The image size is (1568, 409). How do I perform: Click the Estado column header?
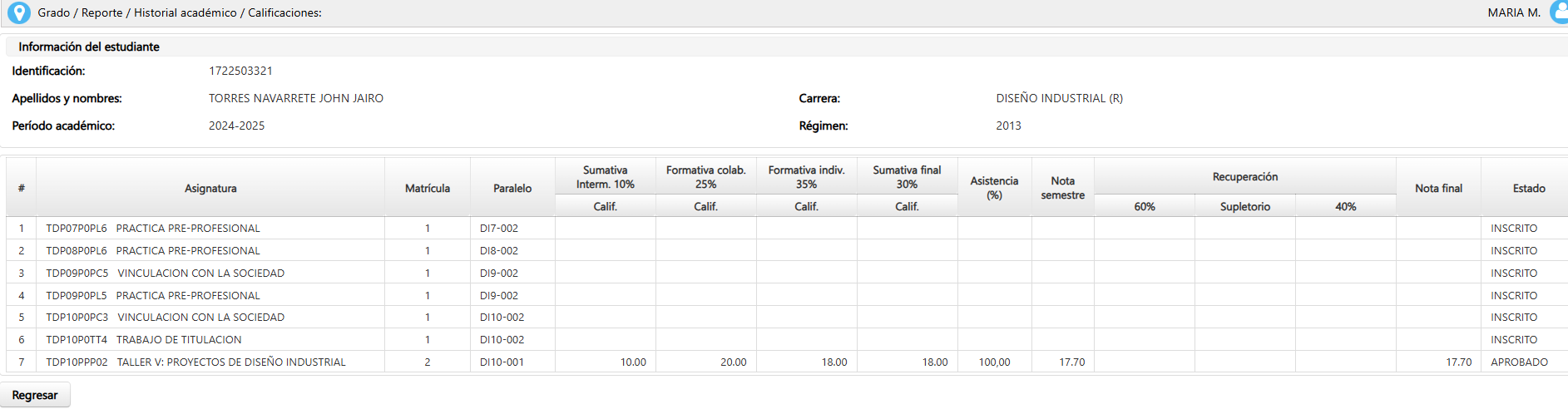[1529, 188]
